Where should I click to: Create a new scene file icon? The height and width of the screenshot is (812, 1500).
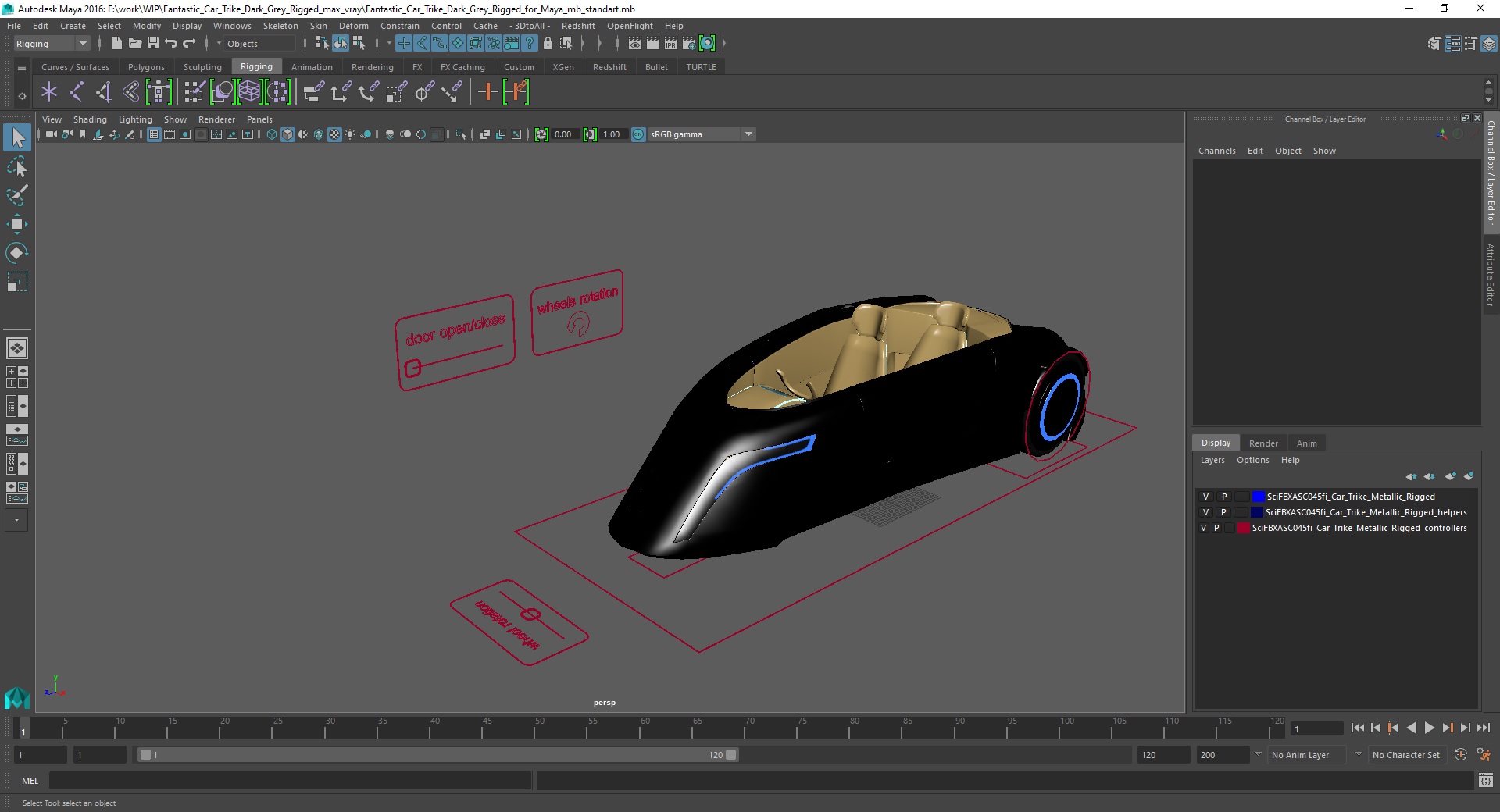[x=116, y=44]
